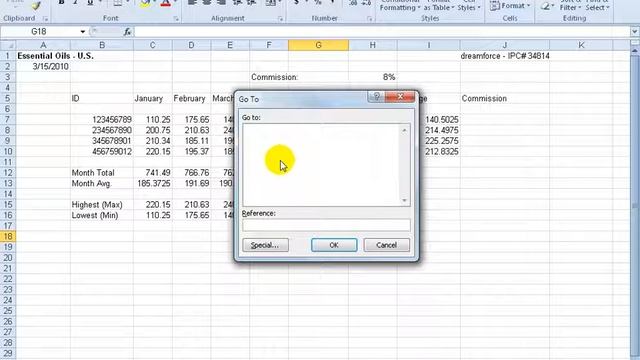This screenshot has height=360, width=640.
Task: Select highlighted column G header
Action: [x=318, y=45]
